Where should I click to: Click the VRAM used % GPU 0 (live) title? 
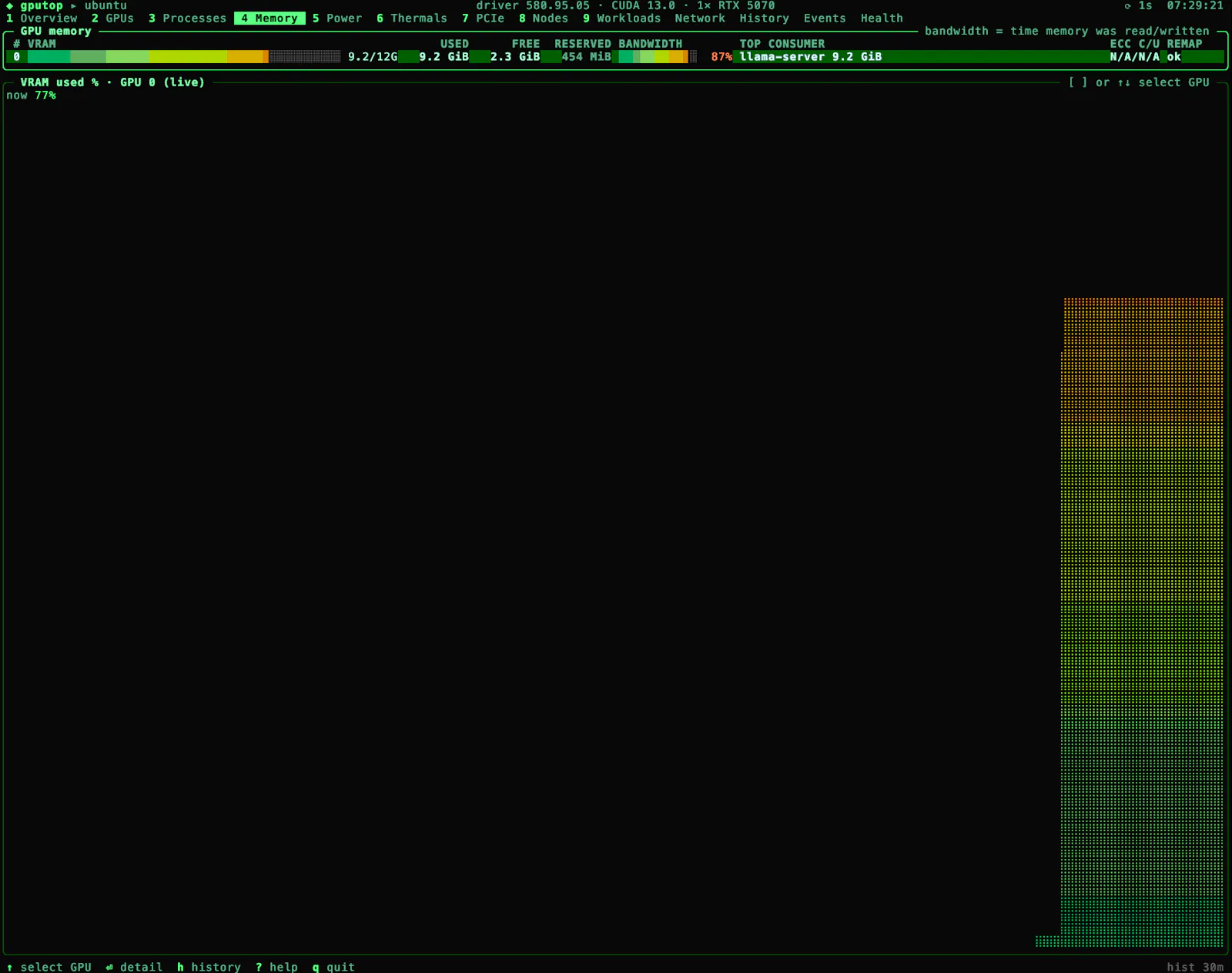(112, 82)
